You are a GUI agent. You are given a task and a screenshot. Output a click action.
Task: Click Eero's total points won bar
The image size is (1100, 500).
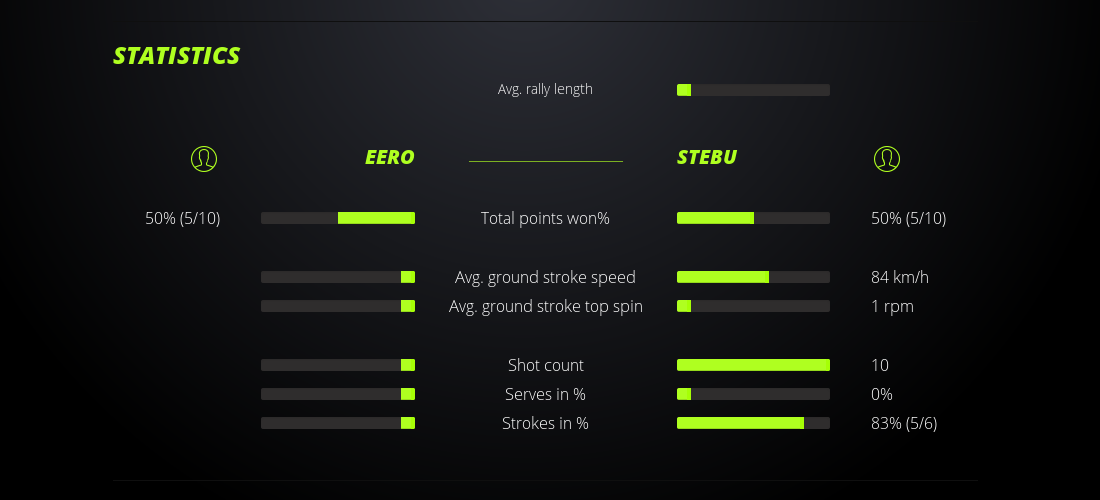click(338, 218)
